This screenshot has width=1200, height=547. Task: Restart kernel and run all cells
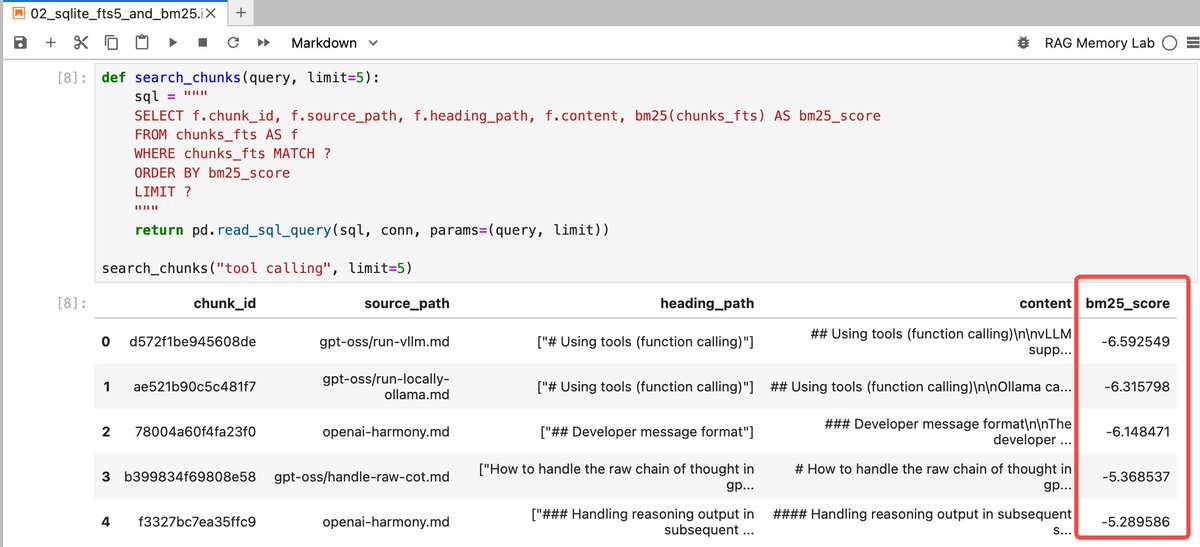click(x=264, y=43)
